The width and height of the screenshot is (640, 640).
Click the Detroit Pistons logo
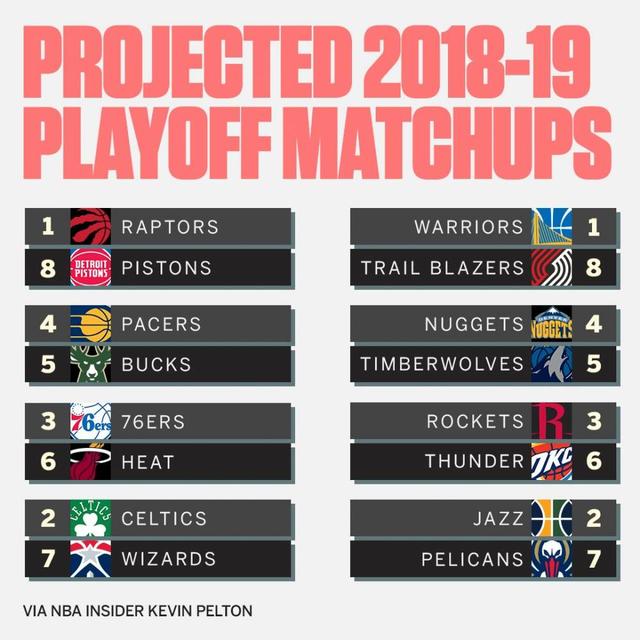pyautogui.click(x=91, y=267)
